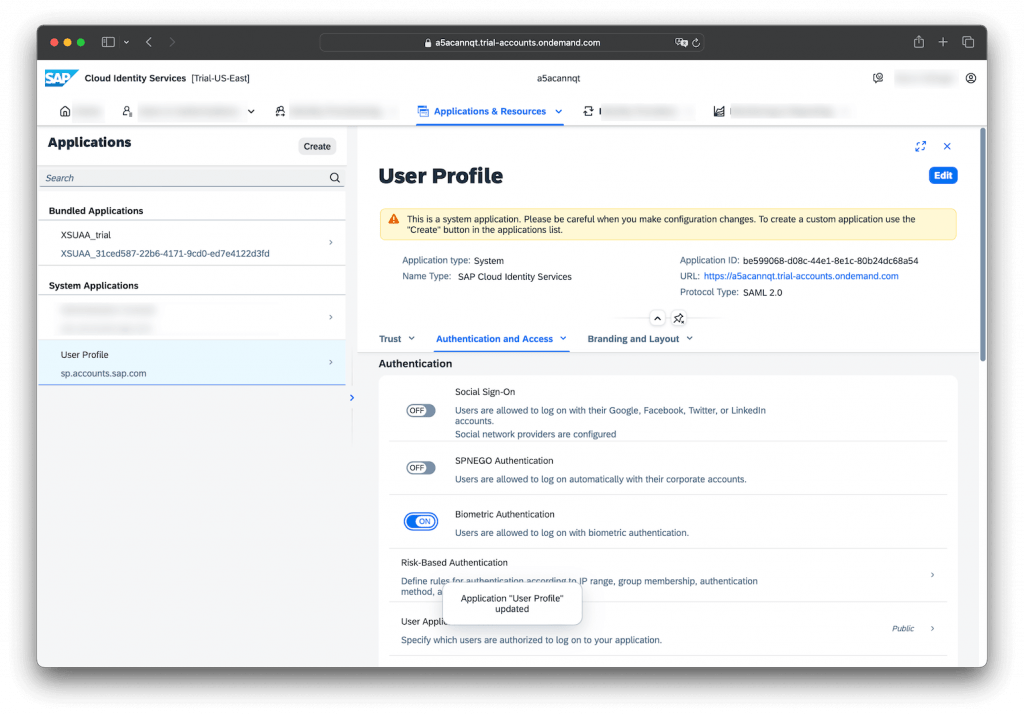This screenshot has height=716, width=1024.
Task: Expand the Users & Authorizations dropdown arrow
Action: [251, 111]
